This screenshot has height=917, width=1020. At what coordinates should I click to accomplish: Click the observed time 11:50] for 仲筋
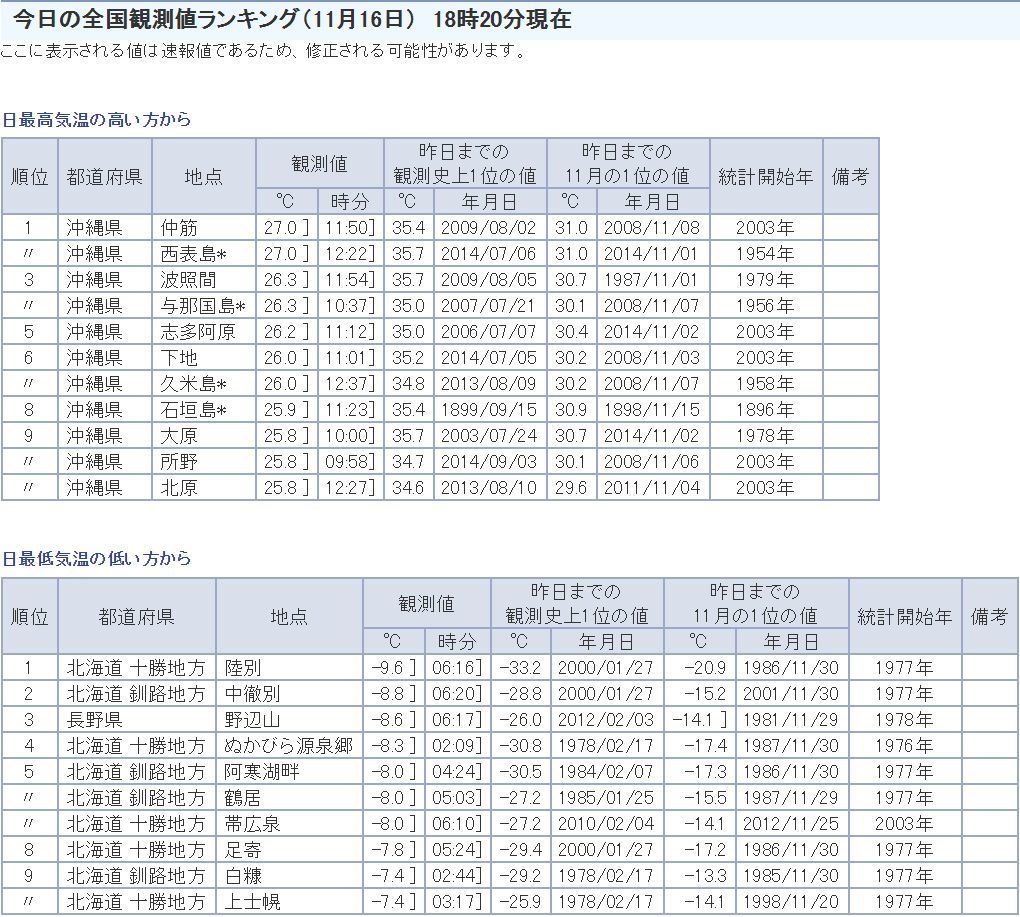point(351,228)
